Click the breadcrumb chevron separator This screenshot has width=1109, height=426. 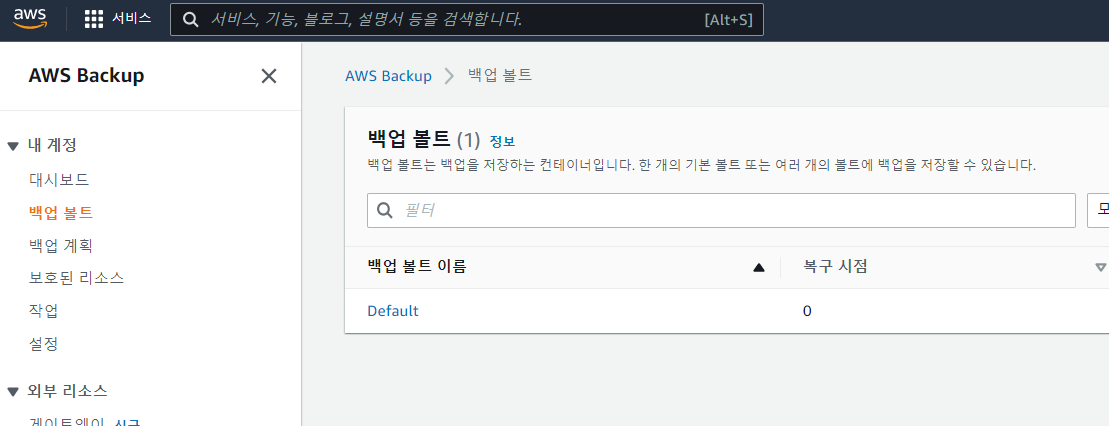449,76
